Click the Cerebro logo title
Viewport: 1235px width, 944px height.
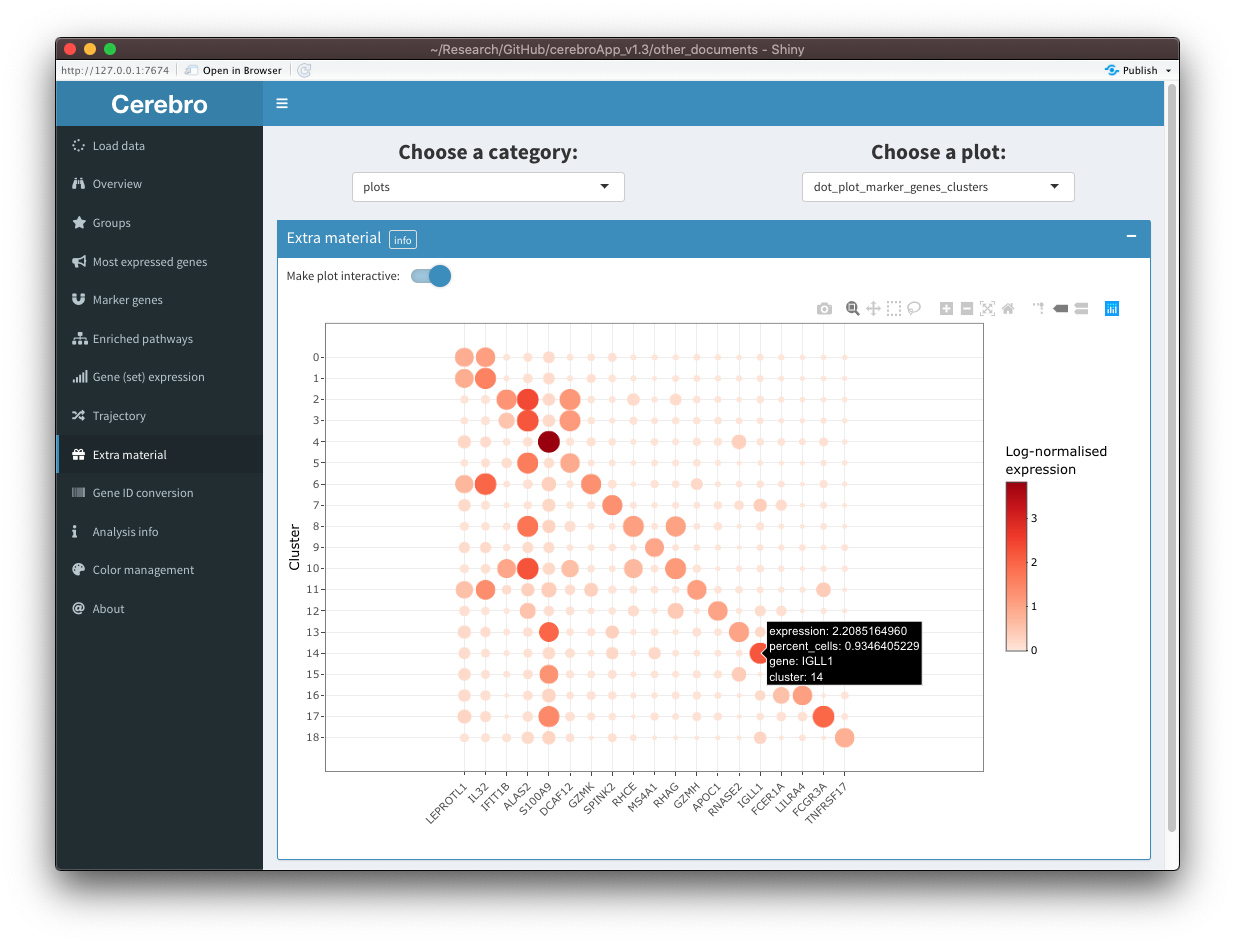[x=159, y=103]
